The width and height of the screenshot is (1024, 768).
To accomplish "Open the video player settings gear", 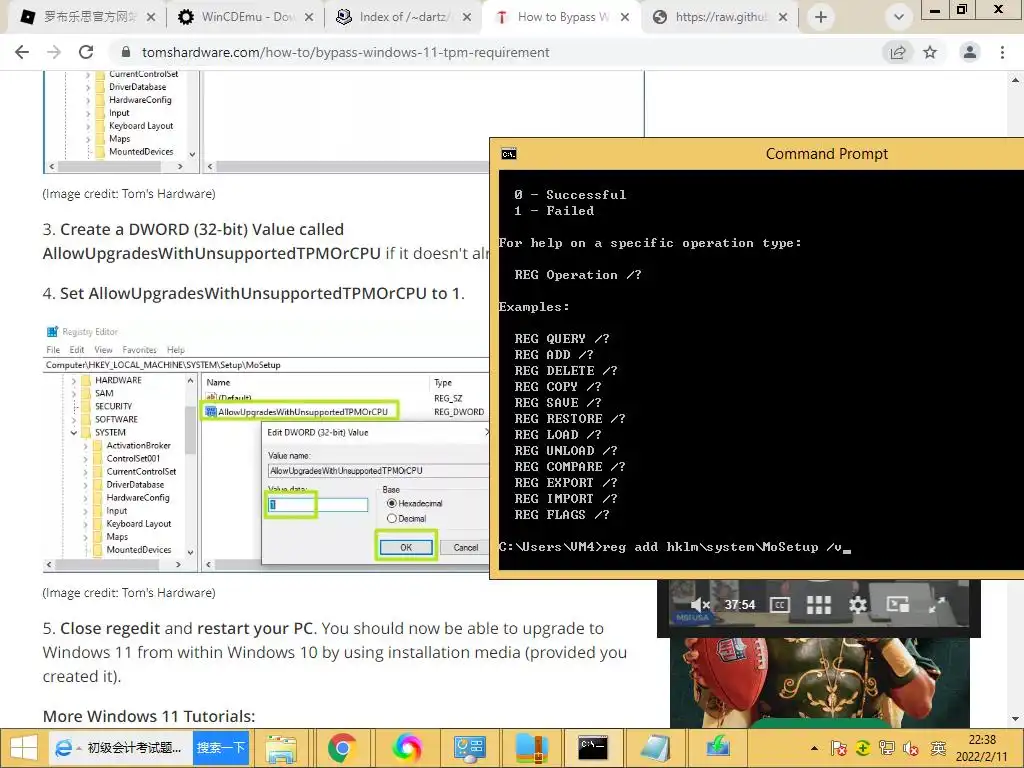I will (857, 605).
